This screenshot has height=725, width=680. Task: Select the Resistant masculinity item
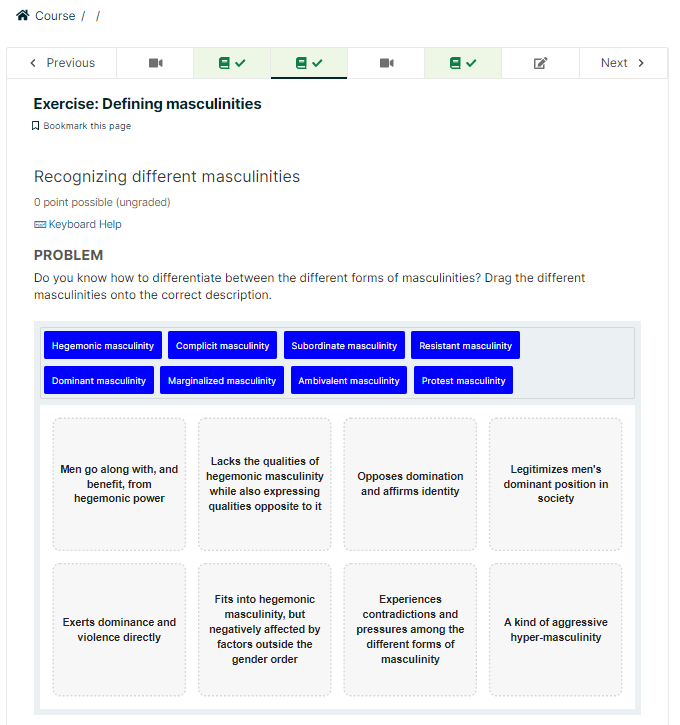[x=465, y=345]
